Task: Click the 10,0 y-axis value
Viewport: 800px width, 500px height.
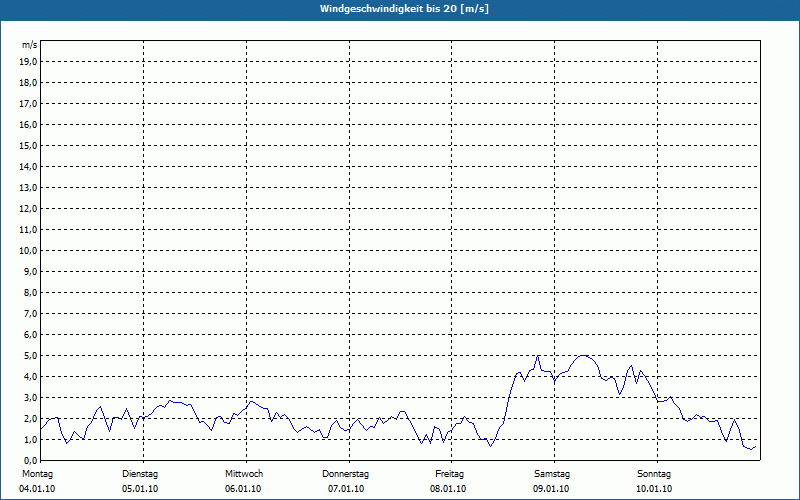Action: 29,251
